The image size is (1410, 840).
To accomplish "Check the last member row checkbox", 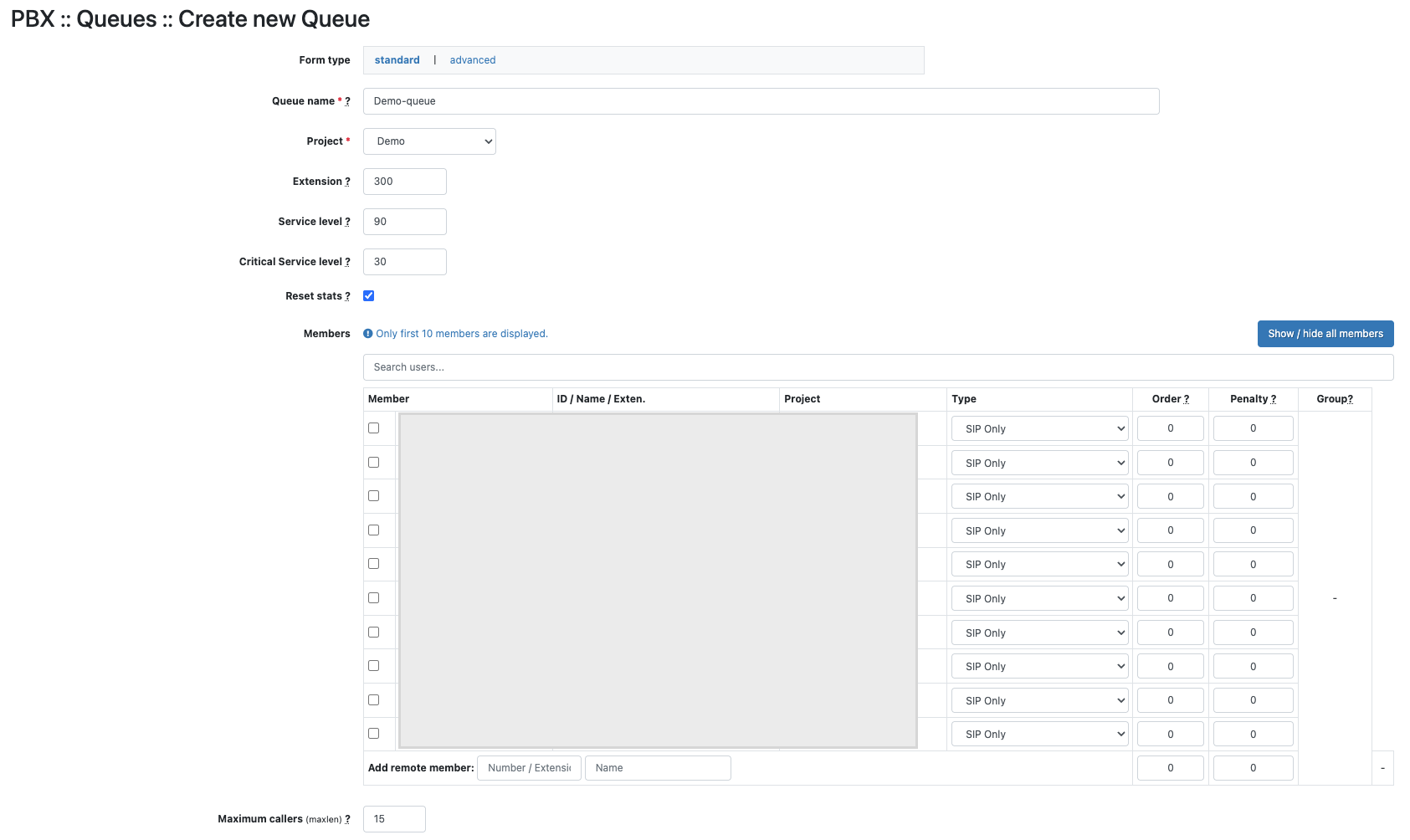I will (374, 734).
